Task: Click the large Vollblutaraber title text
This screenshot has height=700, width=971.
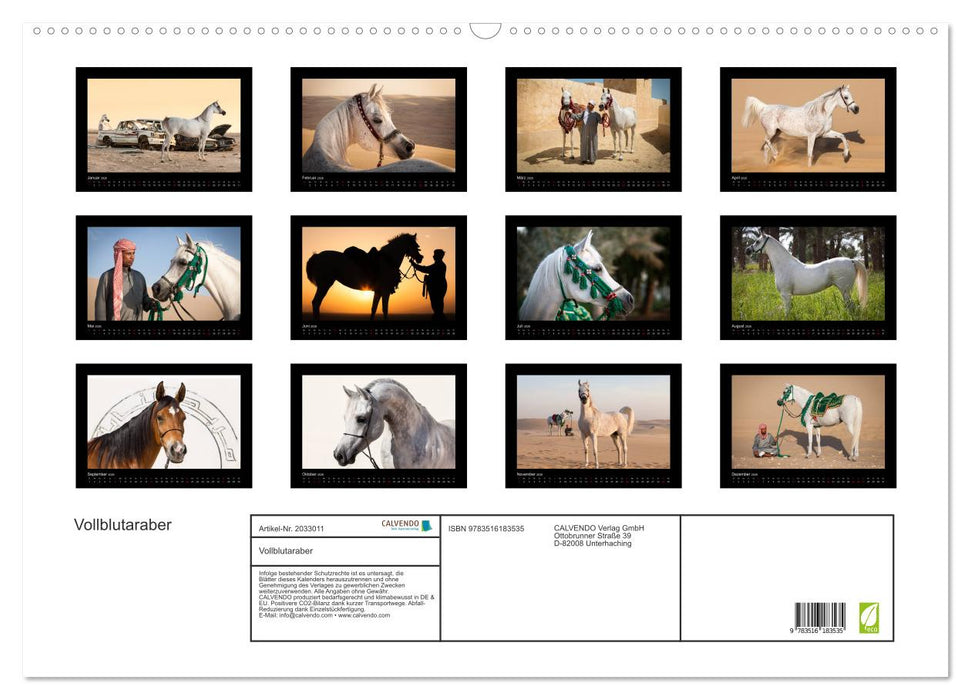Action: 123,525
